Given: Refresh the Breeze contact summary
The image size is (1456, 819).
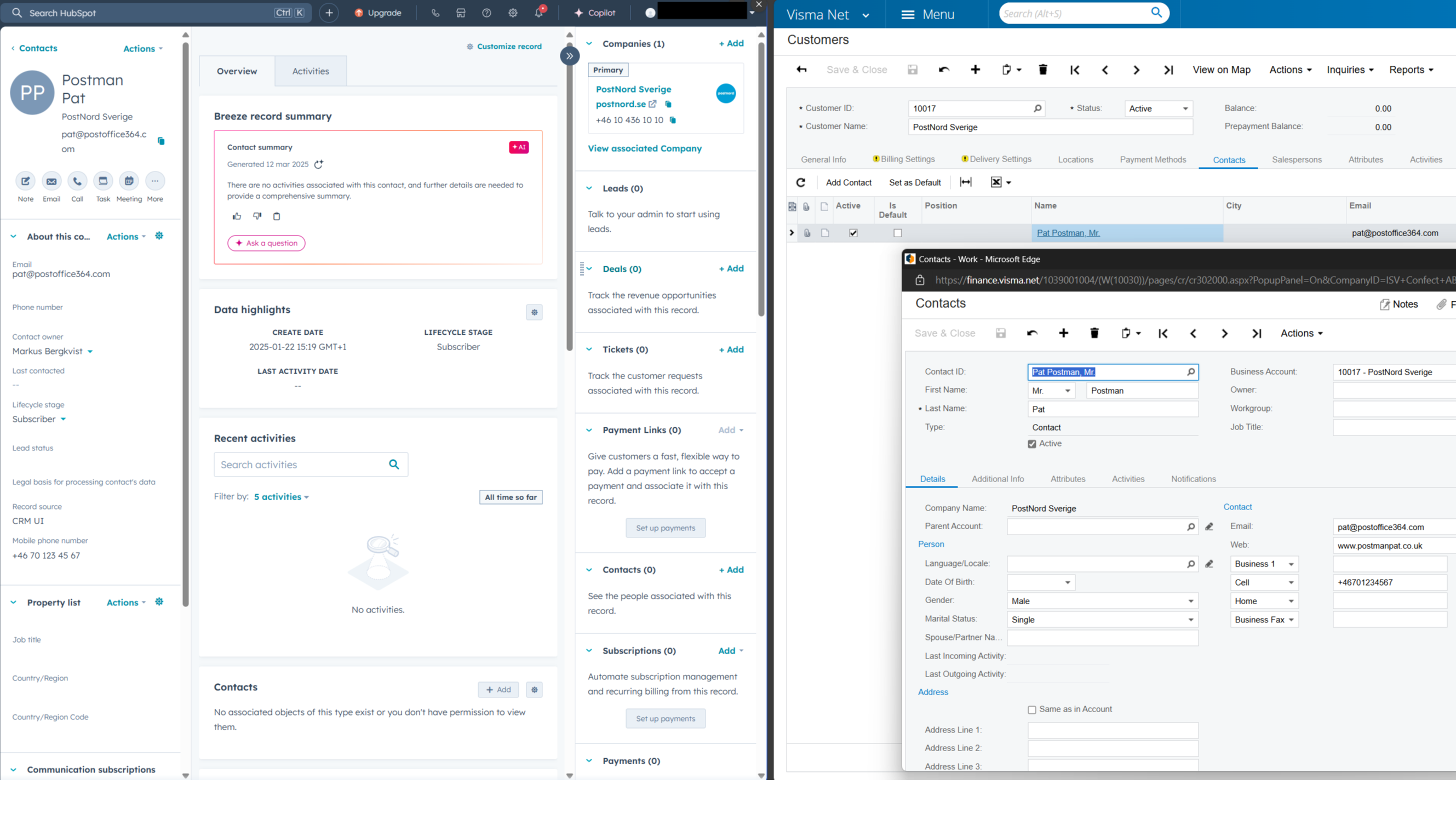Looking at the screenshot, I should coord(319,164).
